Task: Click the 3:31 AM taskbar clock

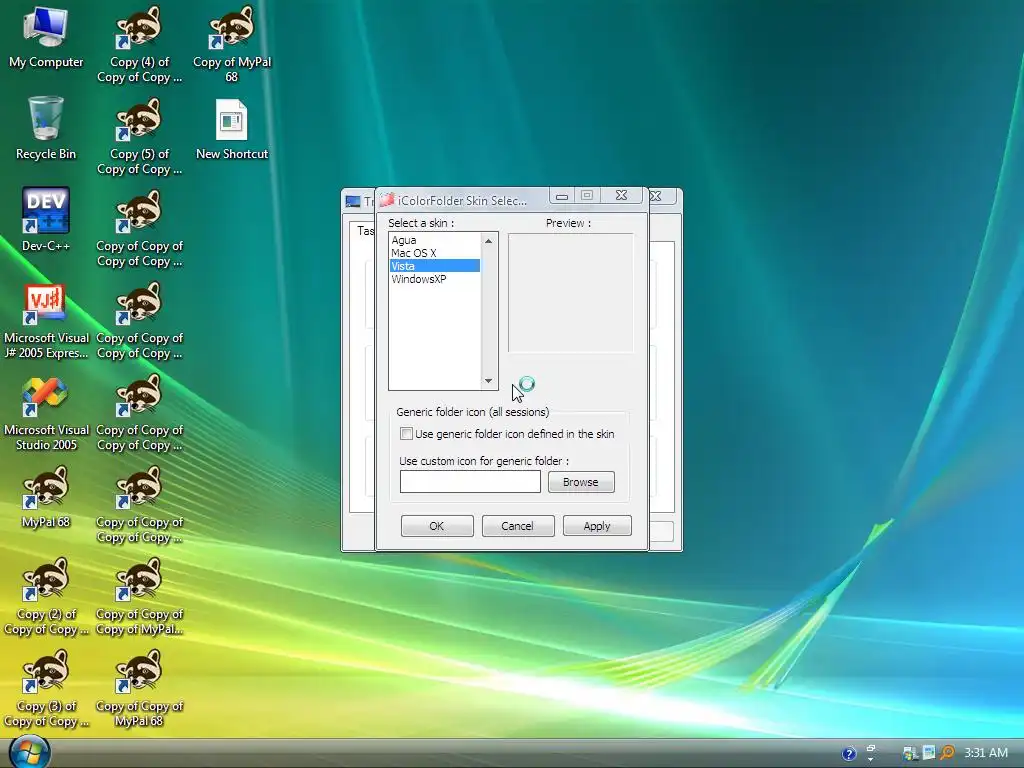Action: tap(986, 753)
